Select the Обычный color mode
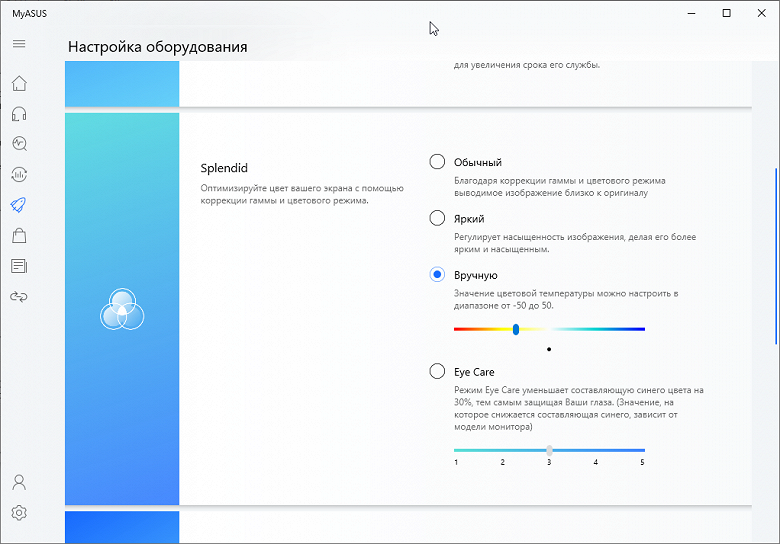Viewport: 780px width, 544px height. coord(437,162)
